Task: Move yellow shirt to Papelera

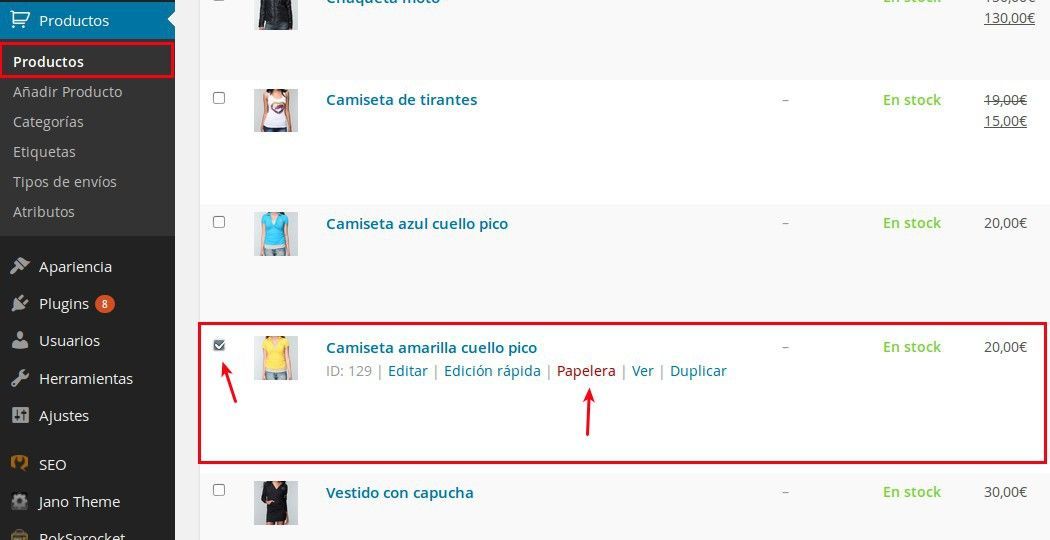Action: [x=586, y=371]
